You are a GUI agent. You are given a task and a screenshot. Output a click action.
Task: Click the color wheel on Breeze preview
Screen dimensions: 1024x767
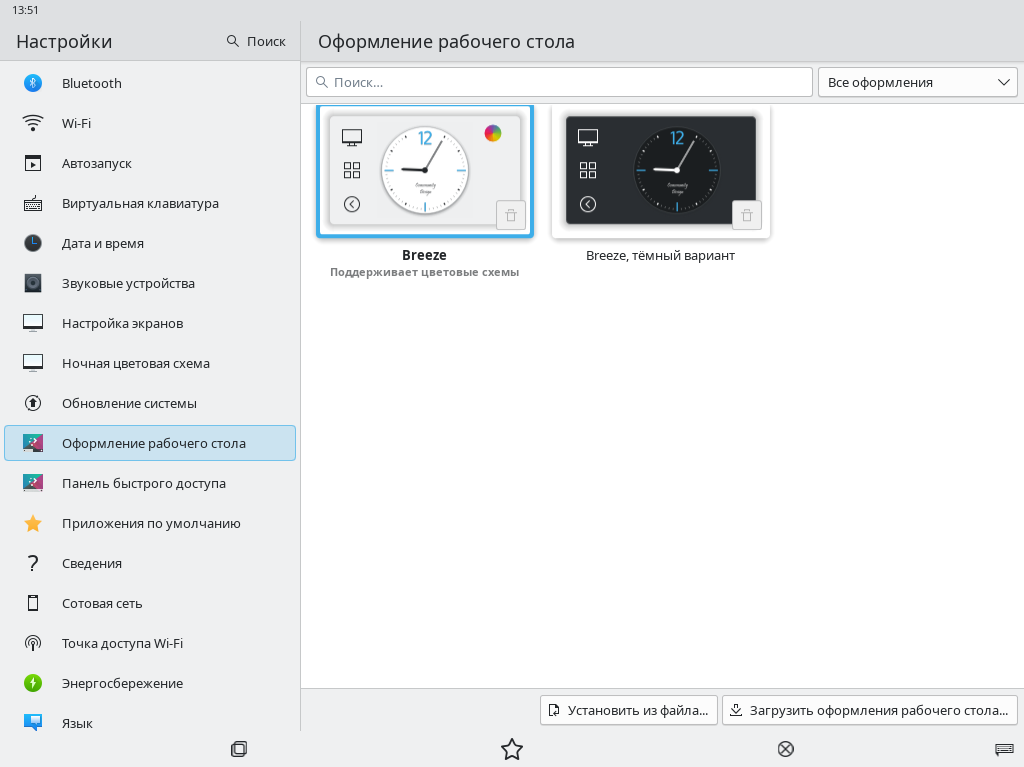(x=493, y=133)
